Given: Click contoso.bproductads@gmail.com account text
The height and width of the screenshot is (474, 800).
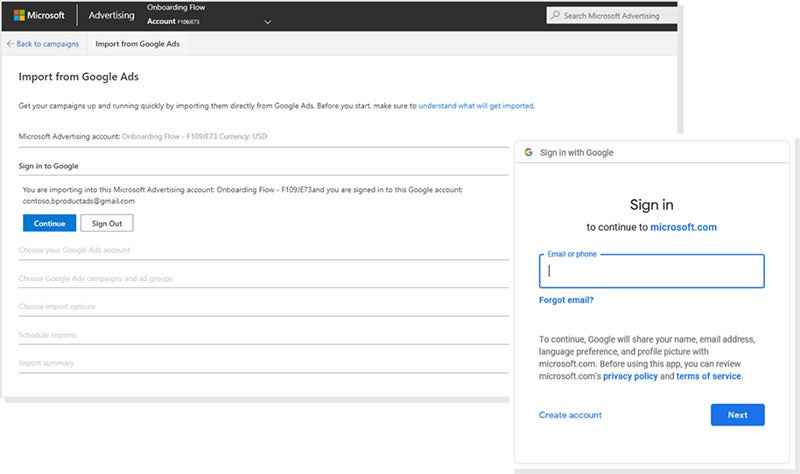Looking at the screenshot, I should (x=79, y=201).
